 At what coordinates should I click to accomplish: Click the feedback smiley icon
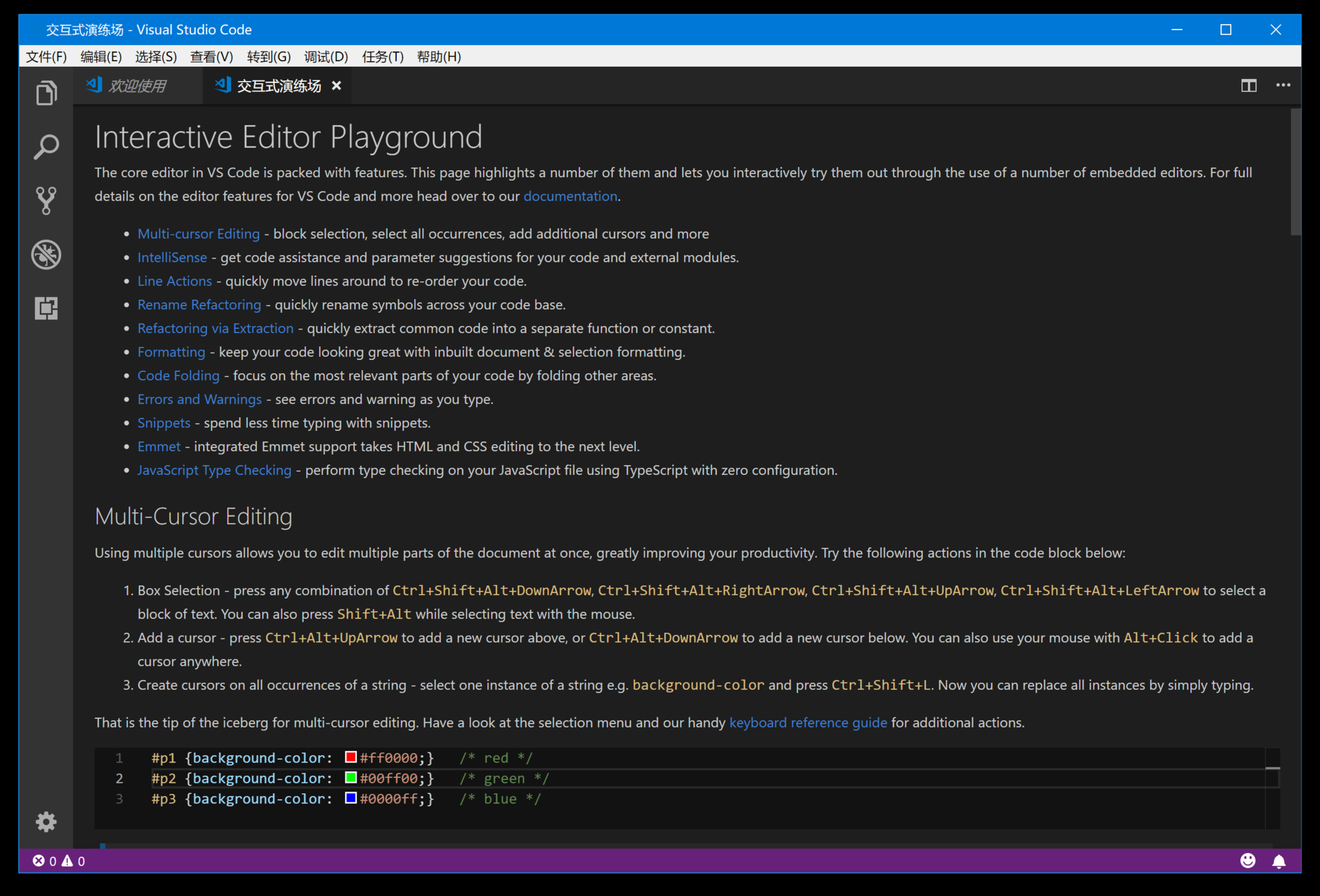(x=1248, y=860)
